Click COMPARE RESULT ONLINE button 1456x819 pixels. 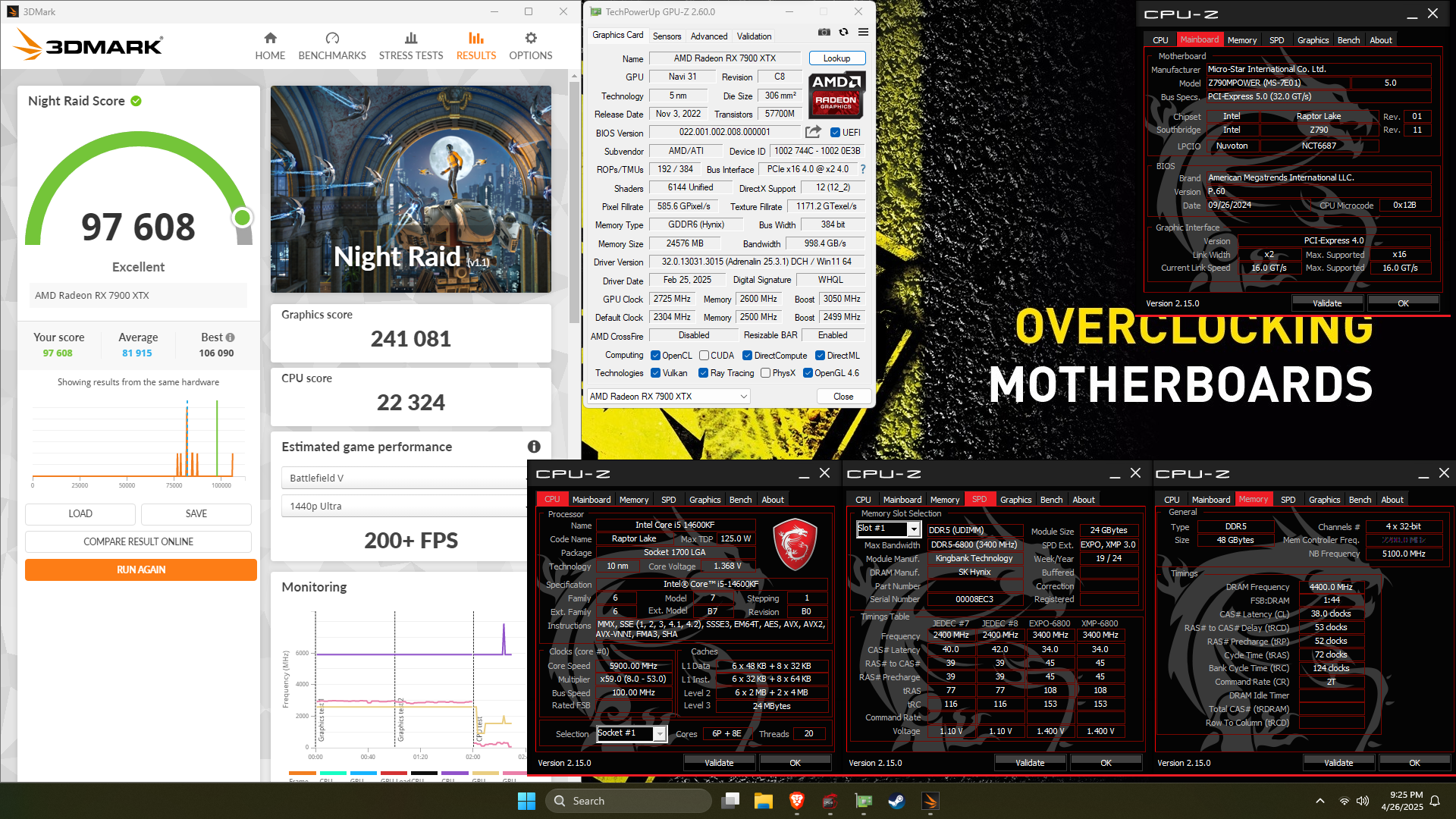(x=138, y=541)
